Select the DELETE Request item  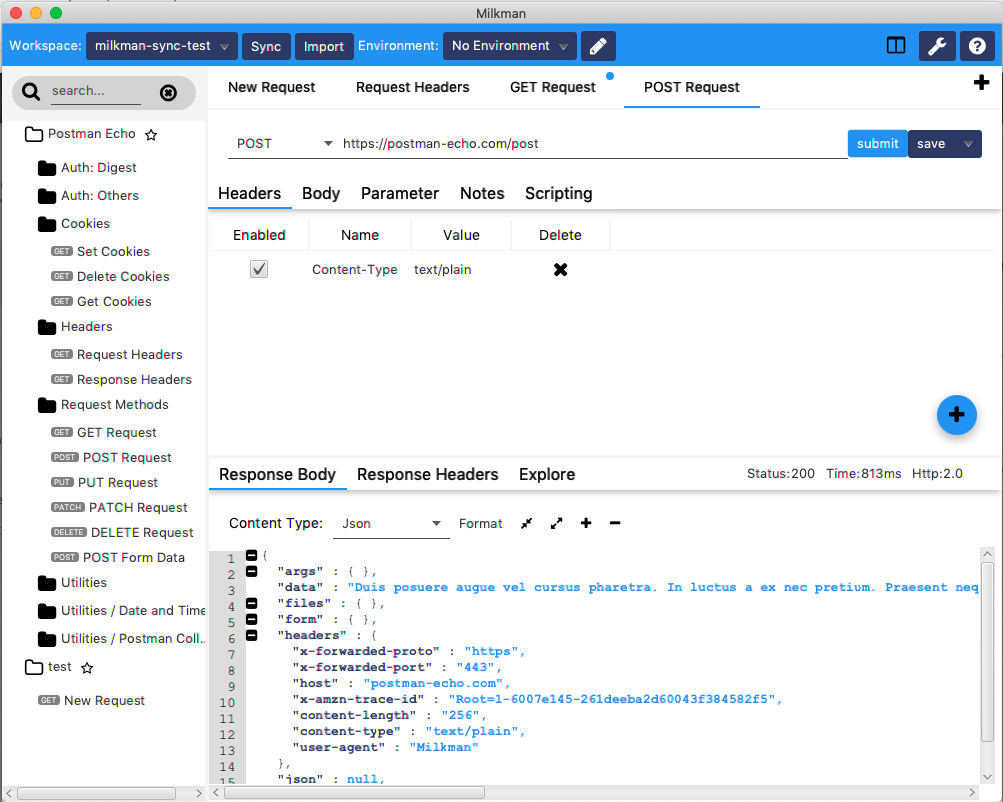point(122,533)
